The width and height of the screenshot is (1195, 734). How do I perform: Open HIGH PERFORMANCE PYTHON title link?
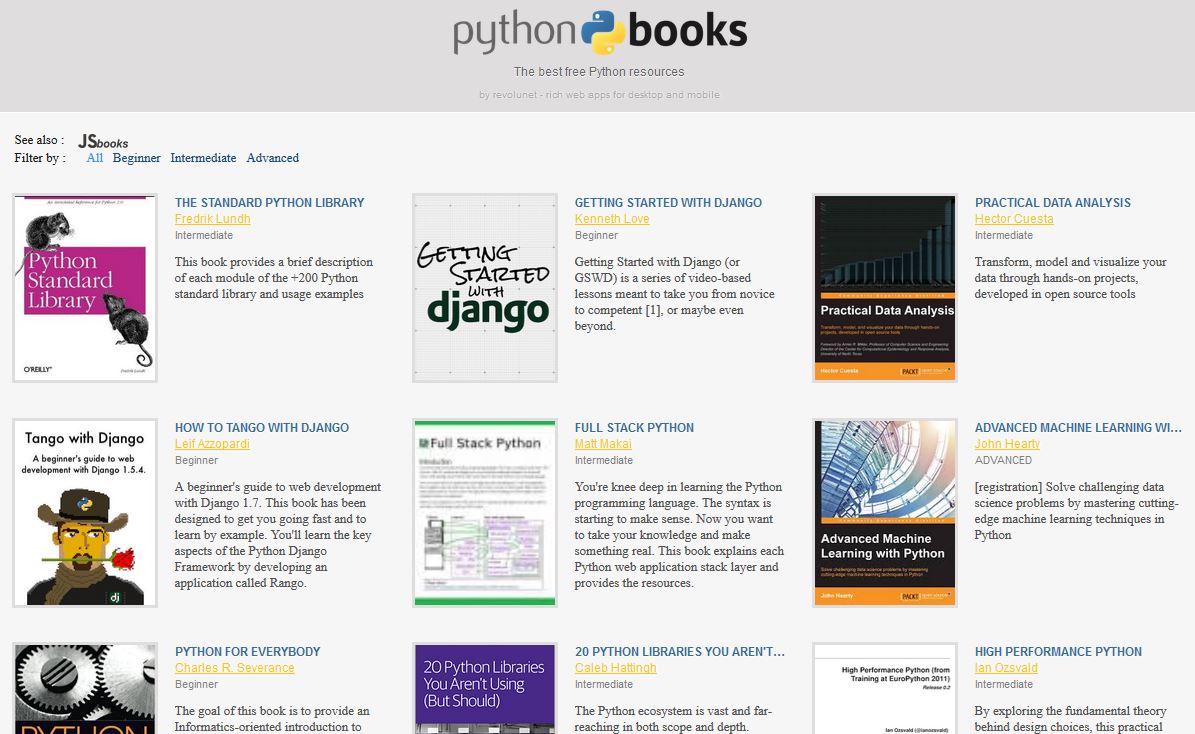point(1058,652)
